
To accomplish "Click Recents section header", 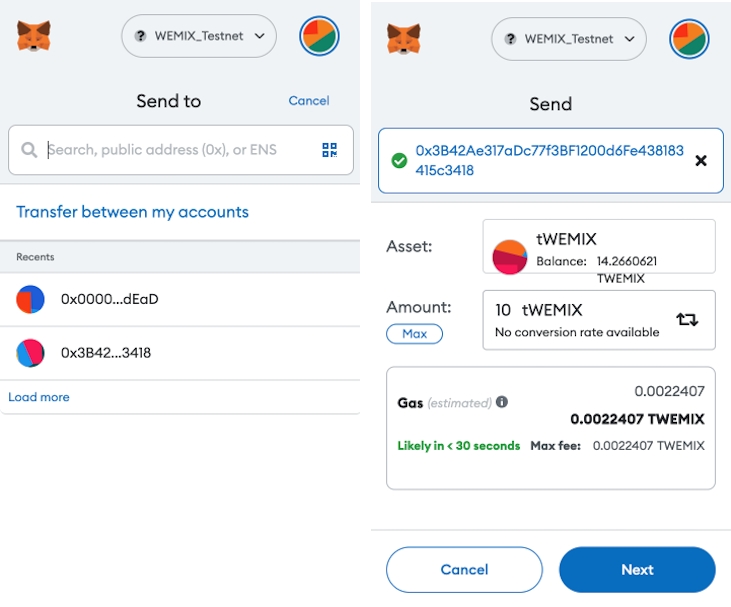I will 35,257.
